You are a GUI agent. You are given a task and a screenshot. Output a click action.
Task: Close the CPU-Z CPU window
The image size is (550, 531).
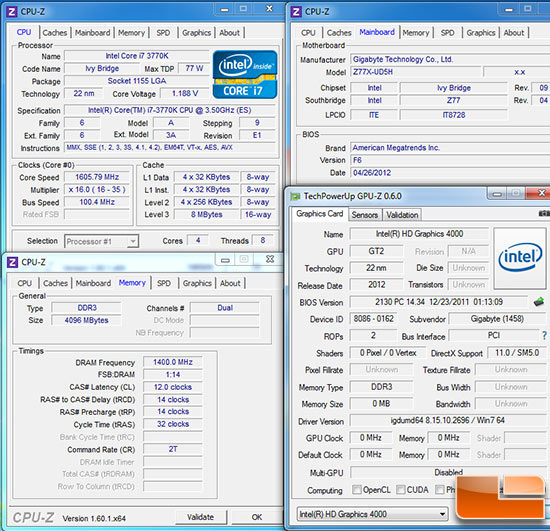tap(269, 9)
